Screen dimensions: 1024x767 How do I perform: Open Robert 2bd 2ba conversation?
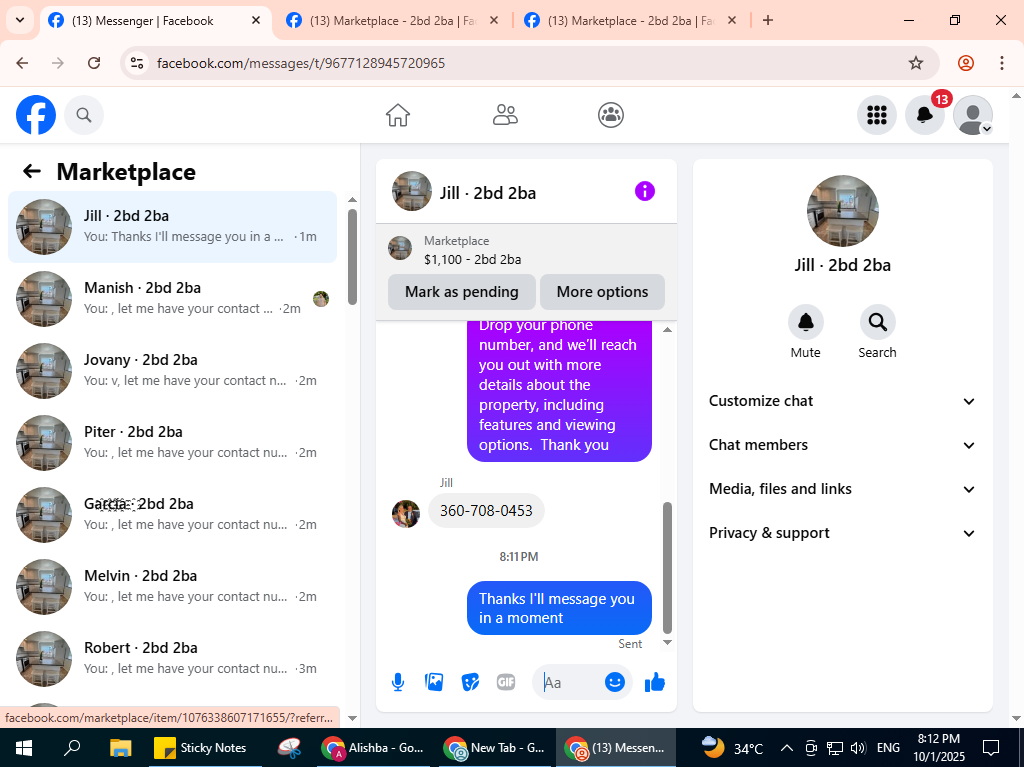172,658
